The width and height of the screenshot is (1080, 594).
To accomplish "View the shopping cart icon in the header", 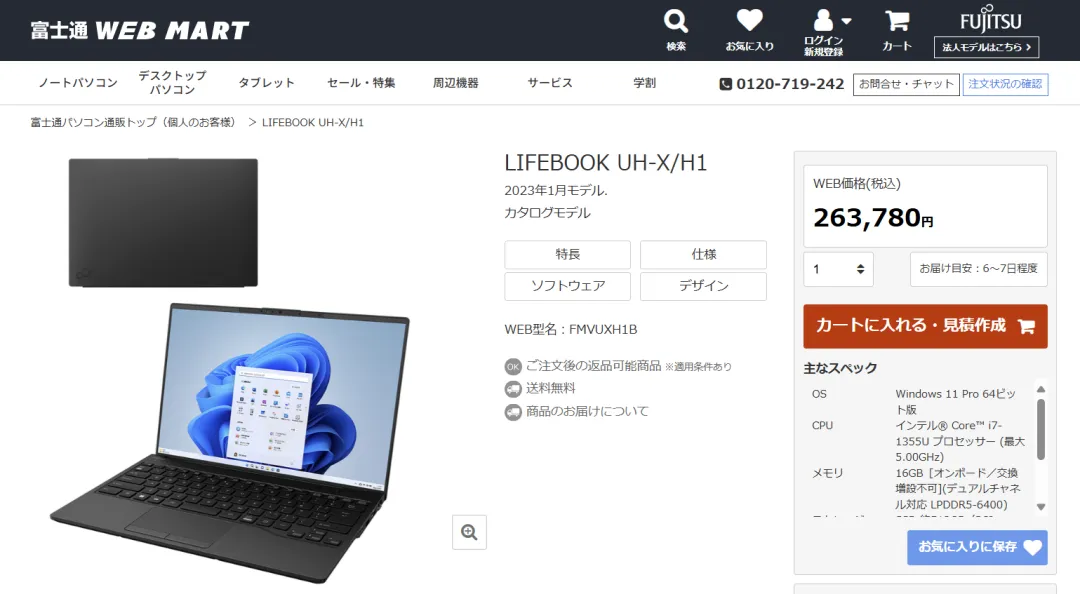I will click(897, 21).
